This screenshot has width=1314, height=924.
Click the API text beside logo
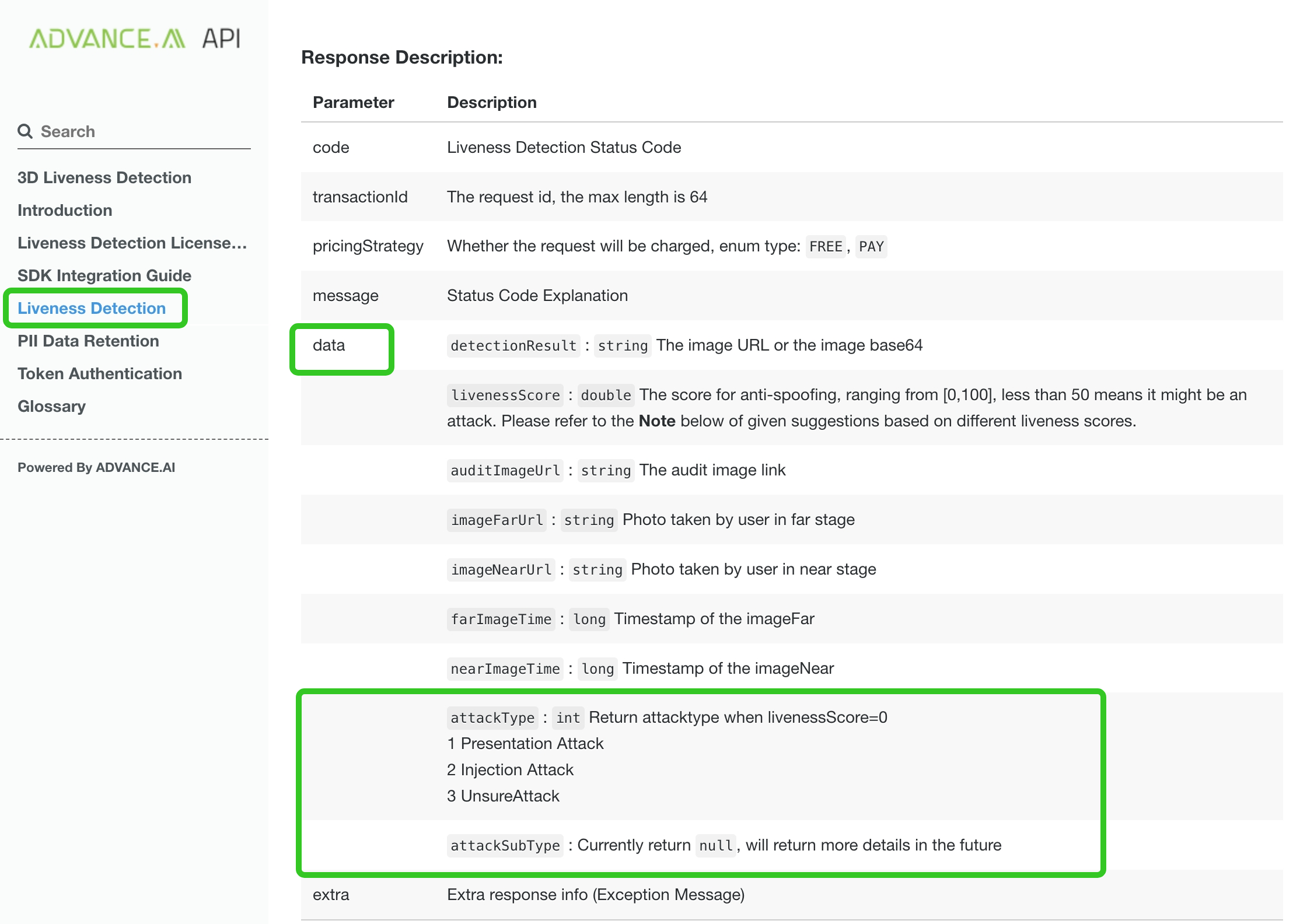pos(221,39)
